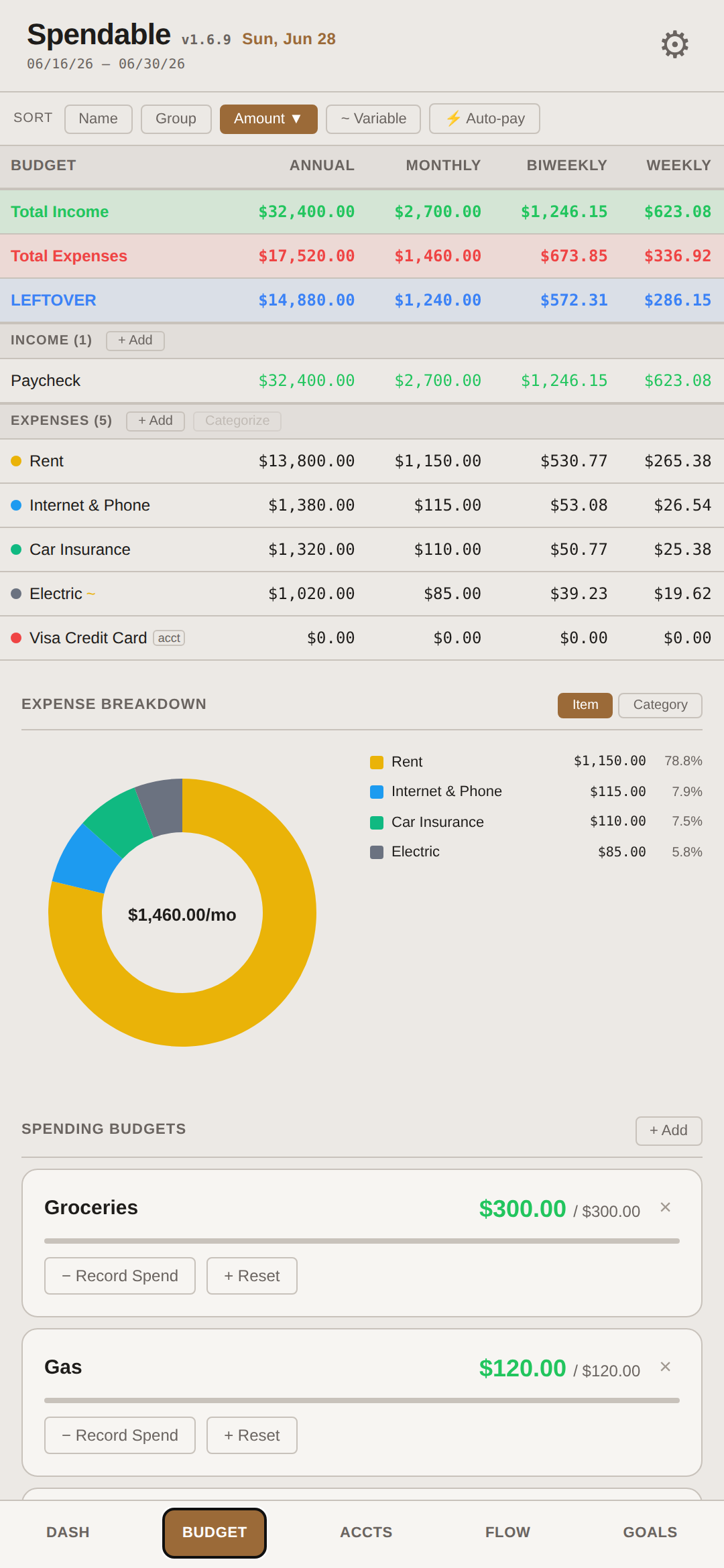The height and width of the screenshot is (1568, 724).
Task: Click the green dot beside Car Insurance
Action: pos(16,549)
